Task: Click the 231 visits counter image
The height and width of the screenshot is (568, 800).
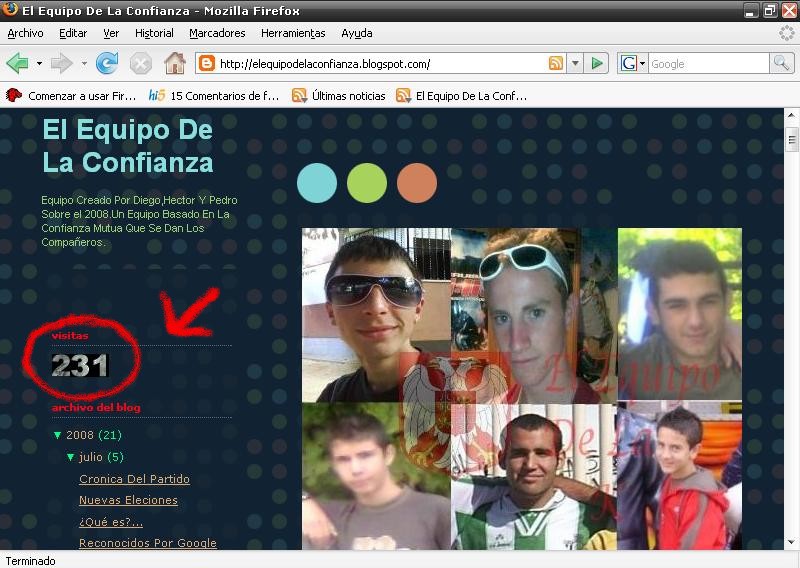Action: [x=80, y=365]
